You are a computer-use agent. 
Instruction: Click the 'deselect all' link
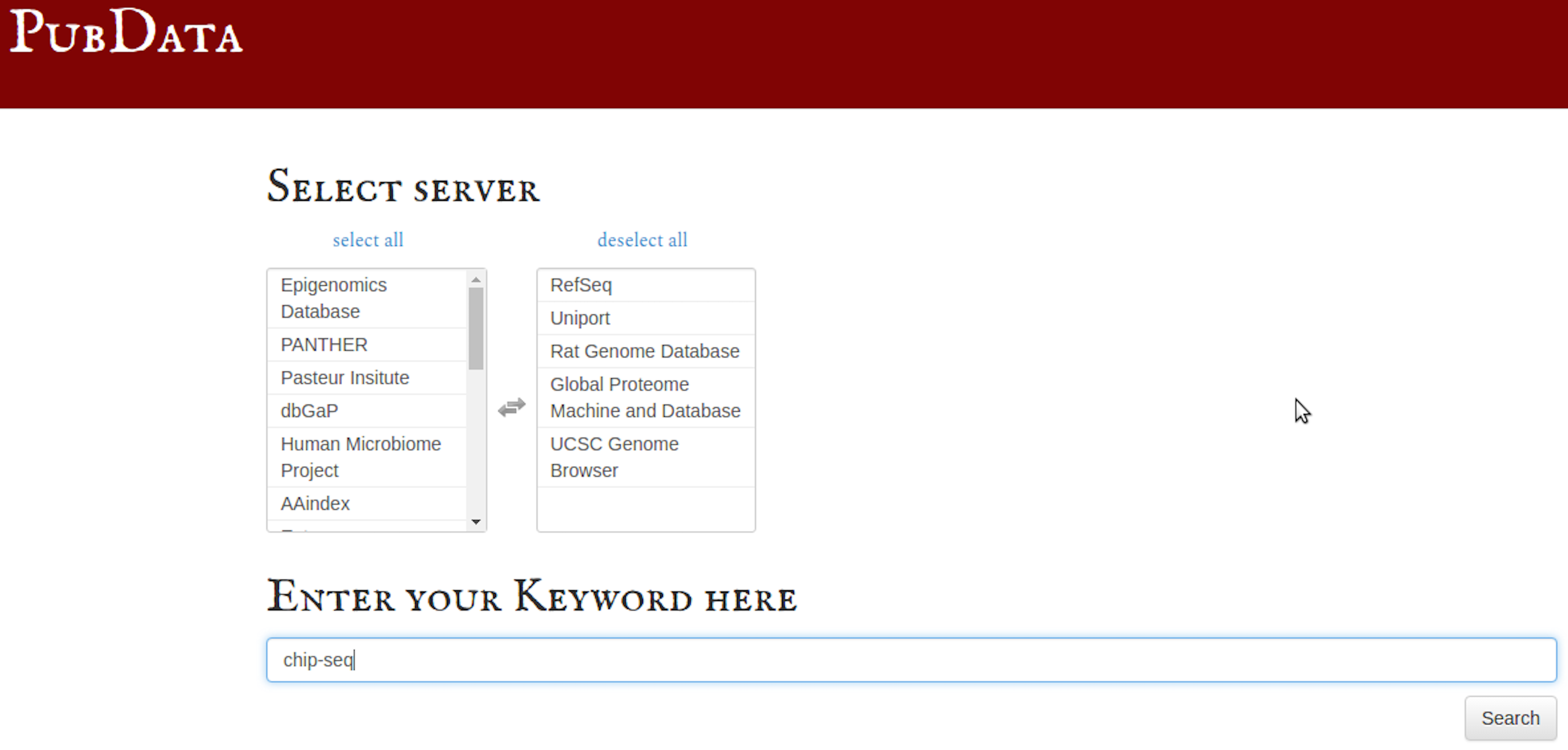click(x=642, y=240)
